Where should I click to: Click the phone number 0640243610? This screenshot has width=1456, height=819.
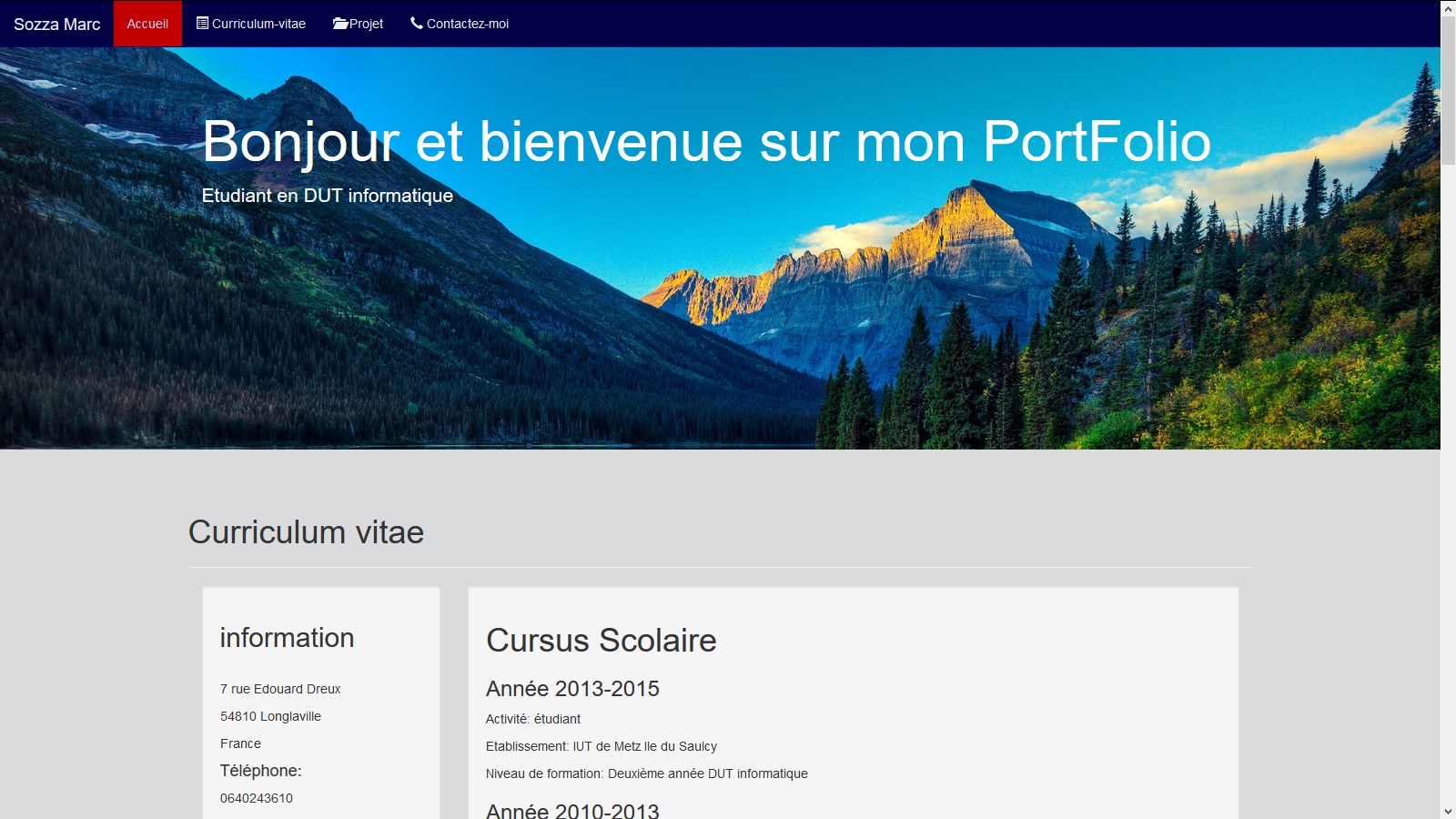tap(257, 798)
